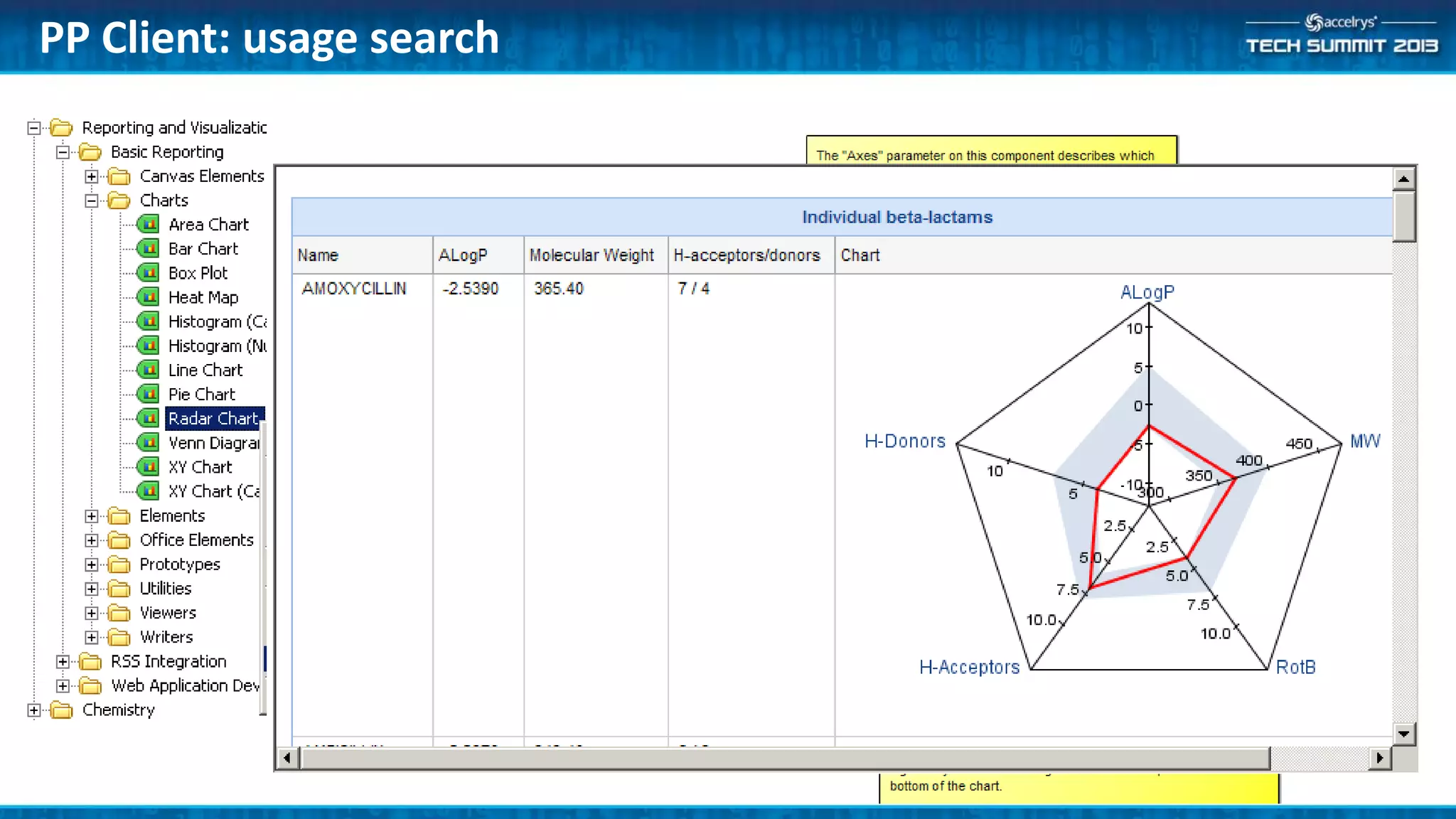This screenshot has width=1456, height=819.
Task: Click the Viewers folder icon
Action: point(119,613)
